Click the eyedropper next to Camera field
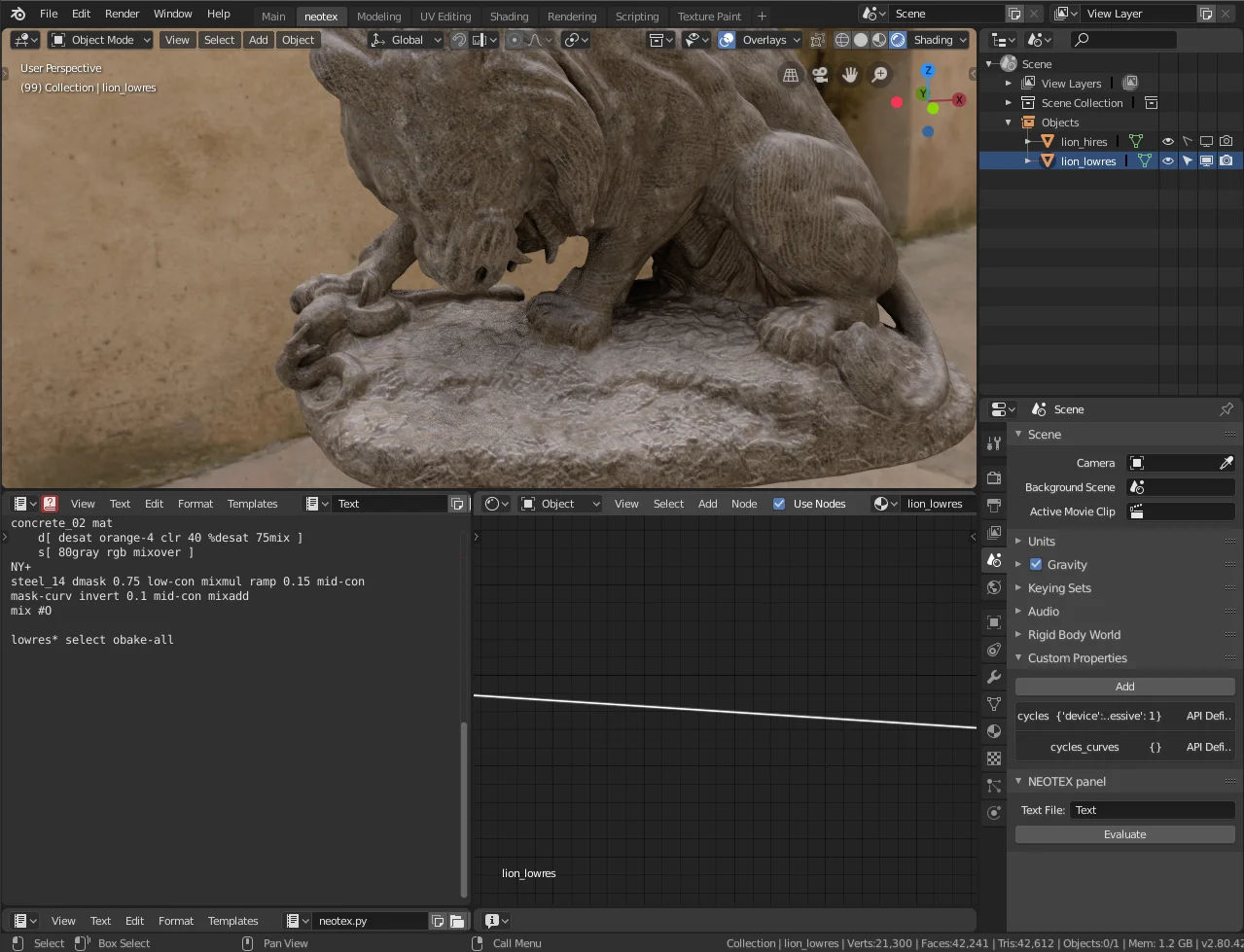This screenshot has width=1244, height=952. pos(1226,463)
